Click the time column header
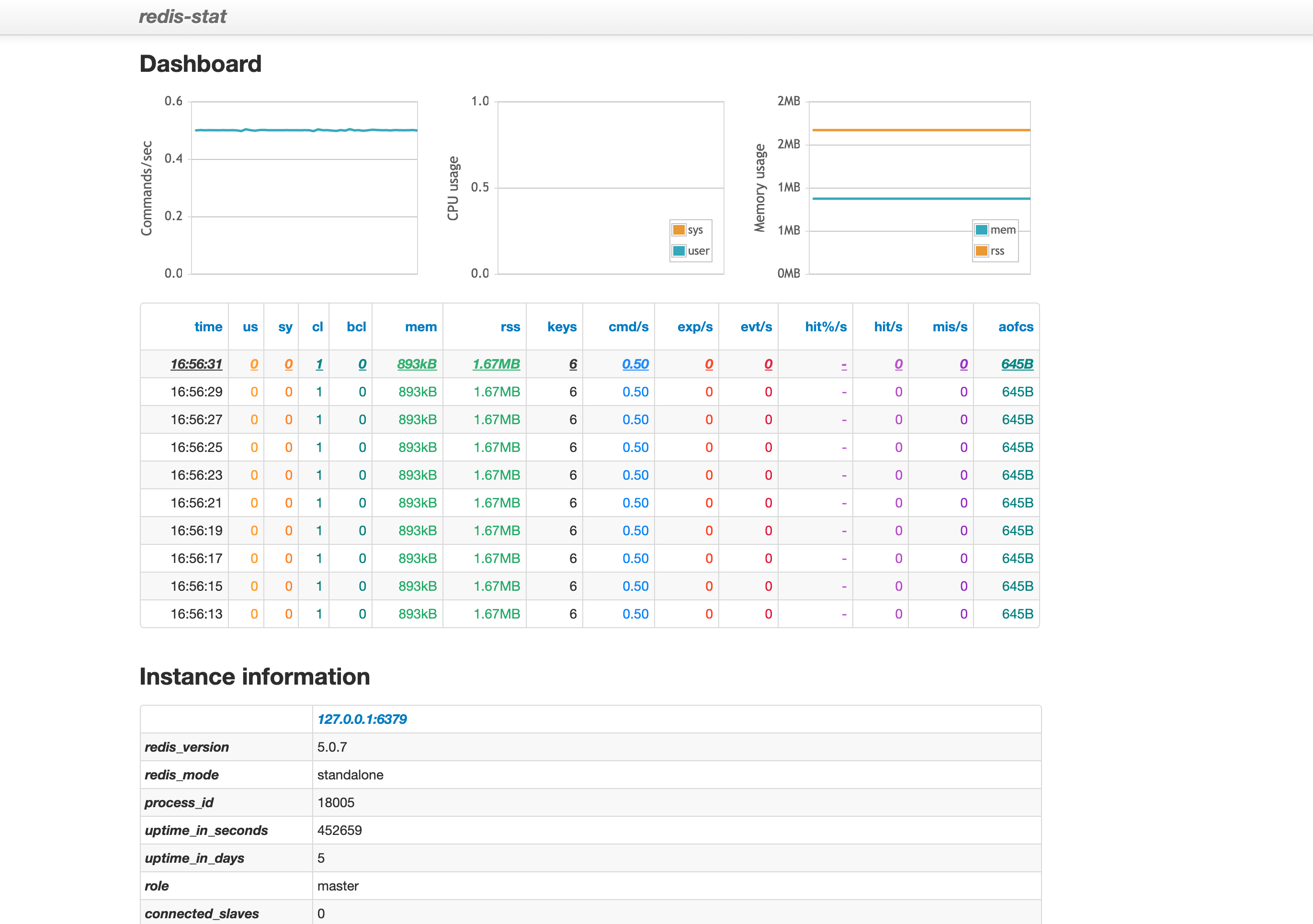1313x924 pixels. (208, 327)
